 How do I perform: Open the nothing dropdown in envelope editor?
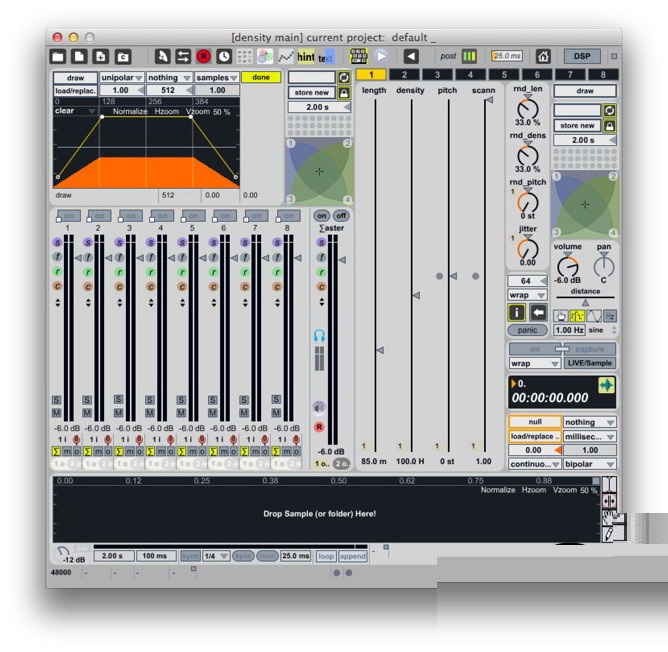tap(169, 78)
